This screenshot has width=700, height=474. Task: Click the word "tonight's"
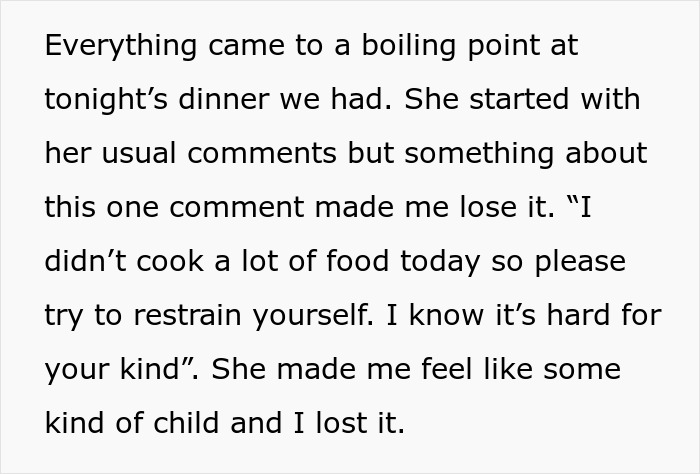(x=107, y=100)
